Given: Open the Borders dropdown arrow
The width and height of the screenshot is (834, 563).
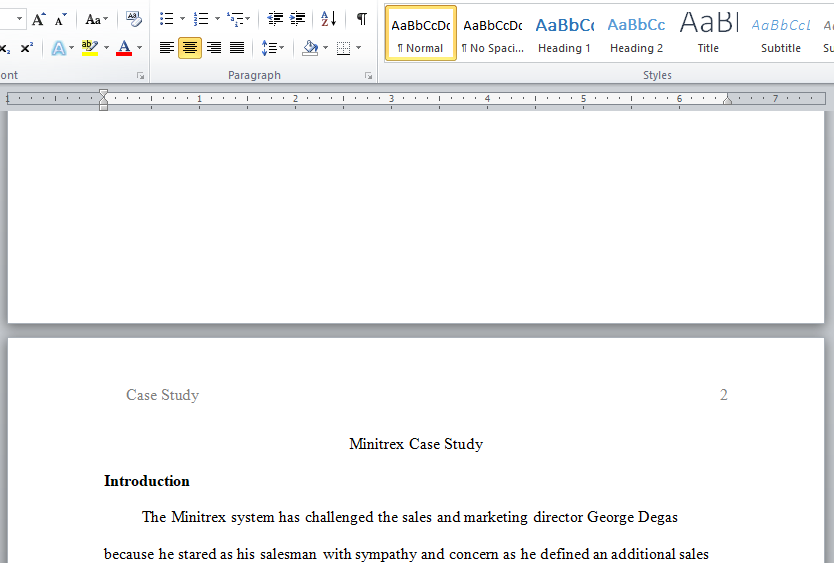Looking at the screenshot, I should 358,48.
